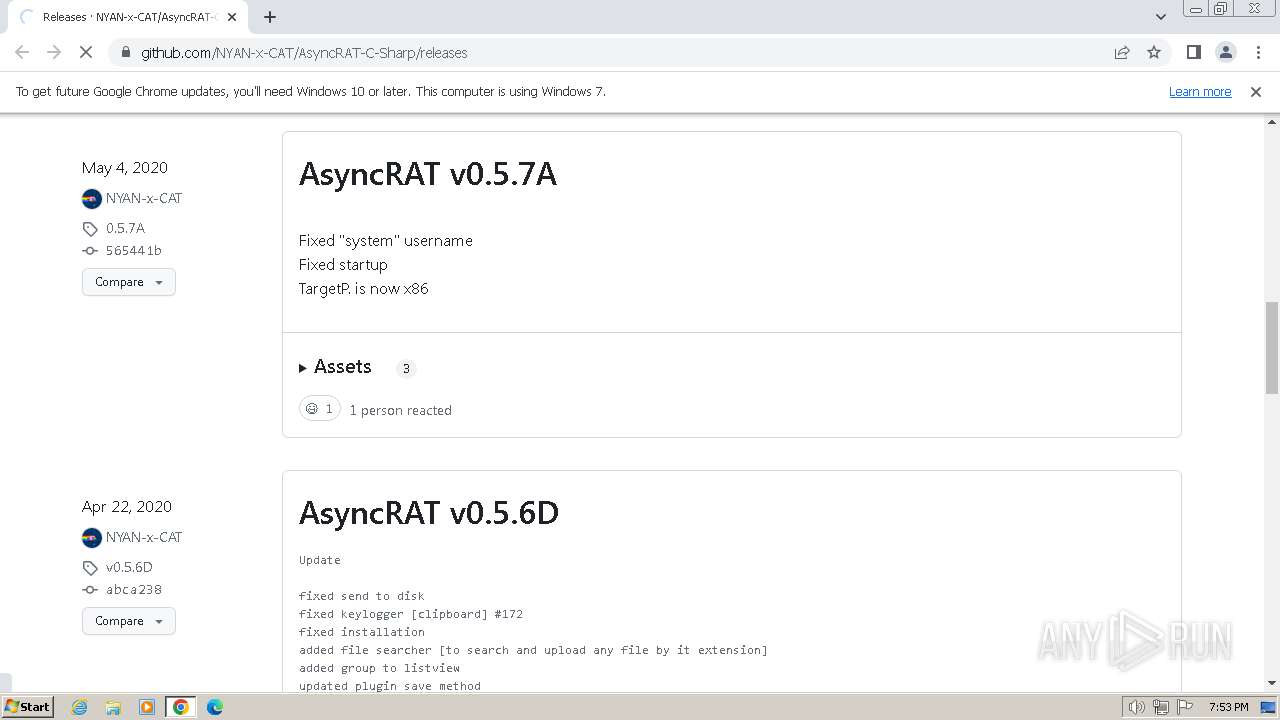Open Windows Explorer from taskbar

(x=113, y=707)
